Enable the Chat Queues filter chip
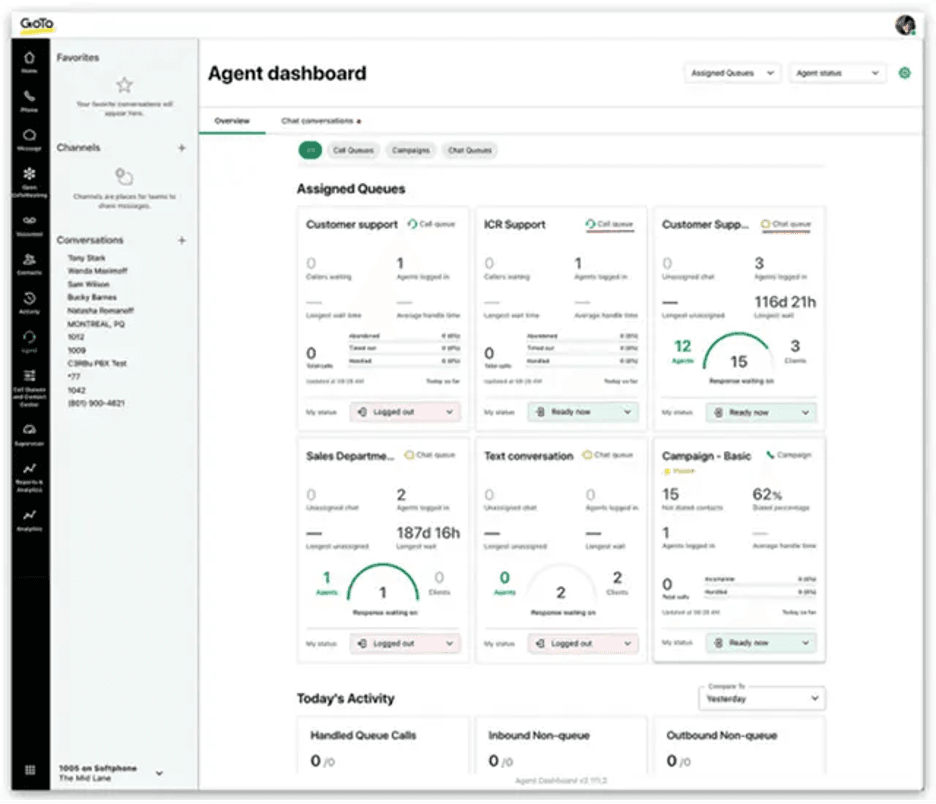This screenshot has height=804, width=936. pos(469,151)
